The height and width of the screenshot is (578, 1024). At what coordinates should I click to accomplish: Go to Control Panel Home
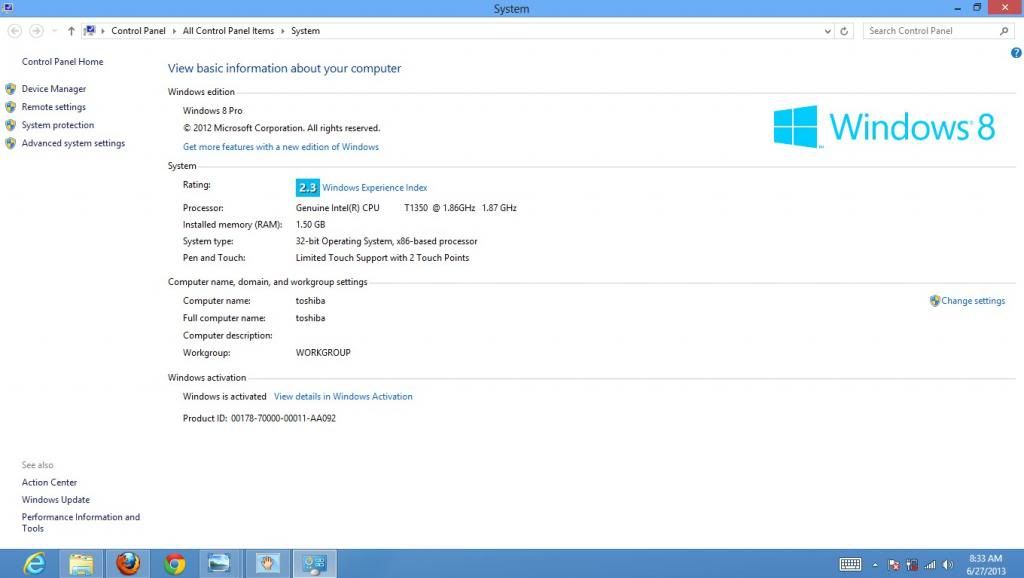coord(63,61)
